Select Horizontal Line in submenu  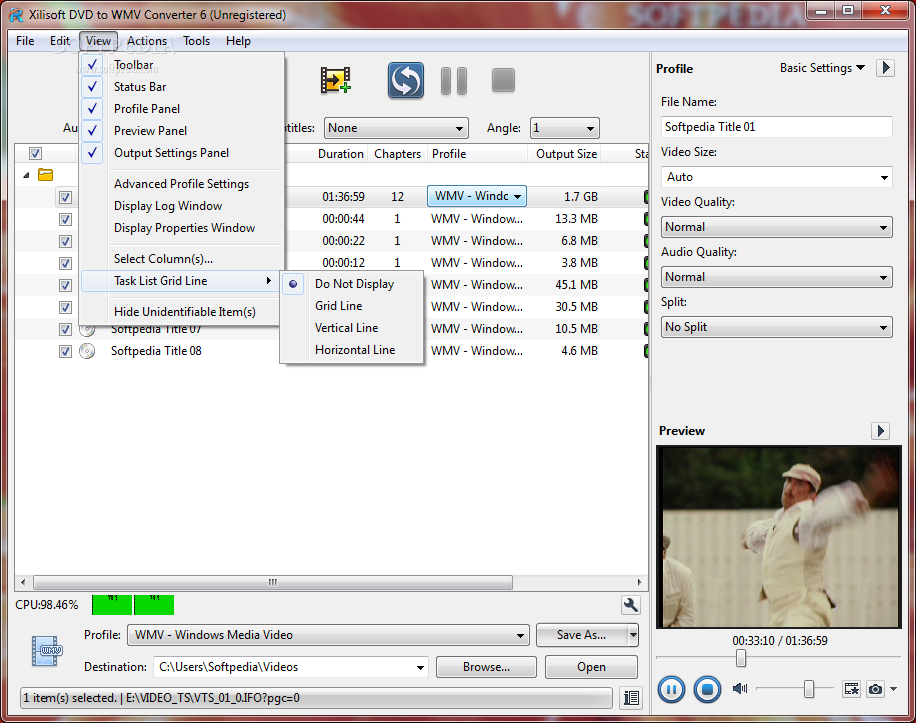point(352,350)
